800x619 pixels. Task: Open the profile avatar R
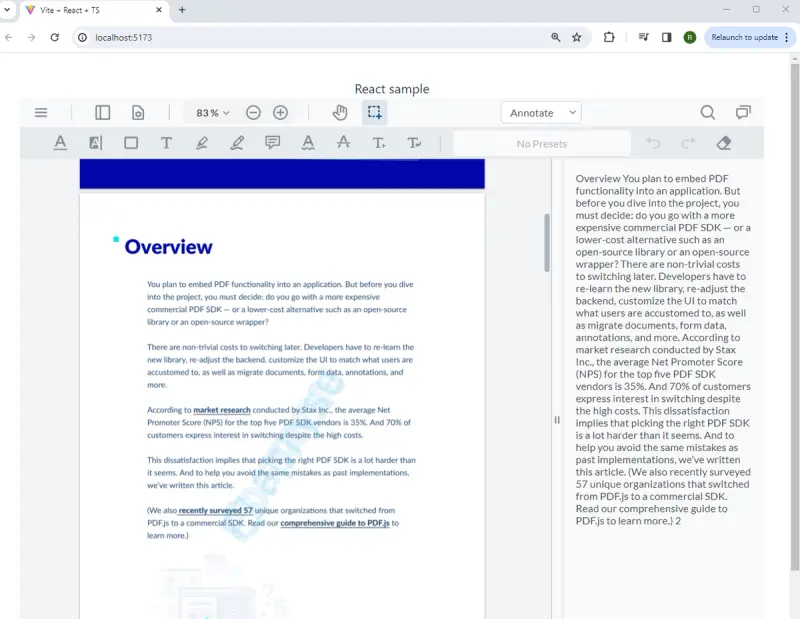690,37
